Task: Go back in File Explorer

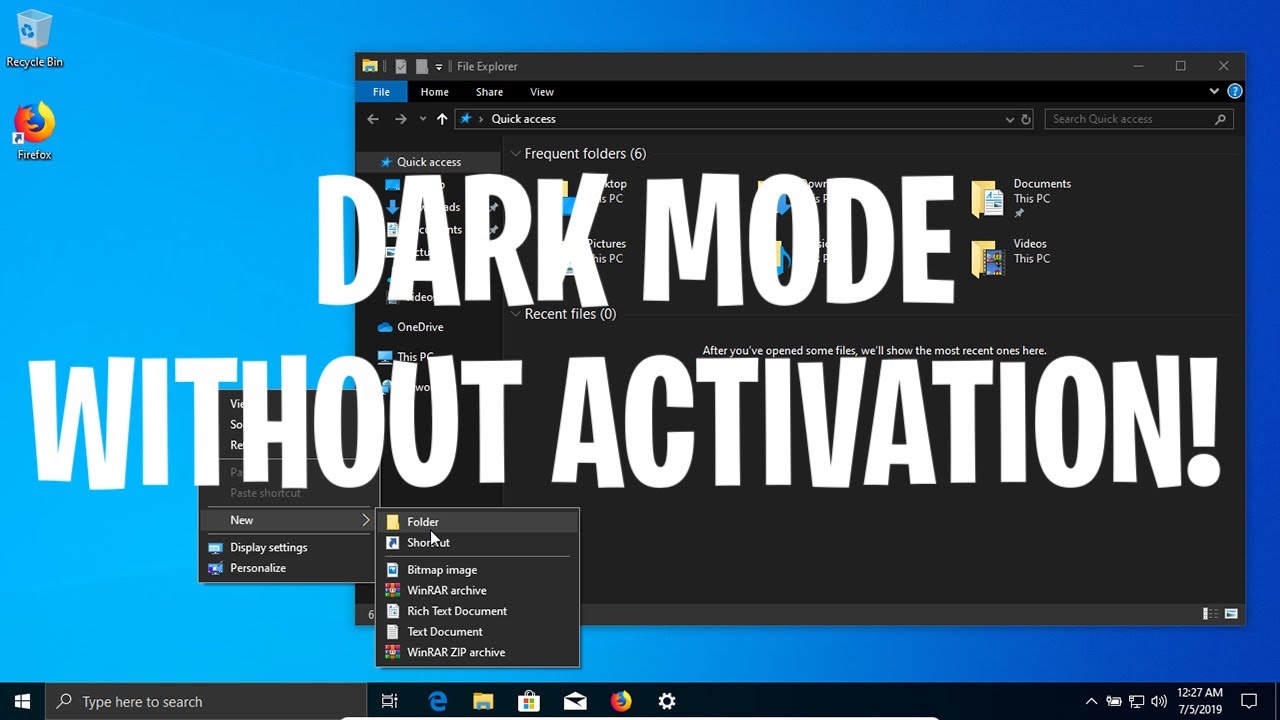Action: click(x=373, y=119)
